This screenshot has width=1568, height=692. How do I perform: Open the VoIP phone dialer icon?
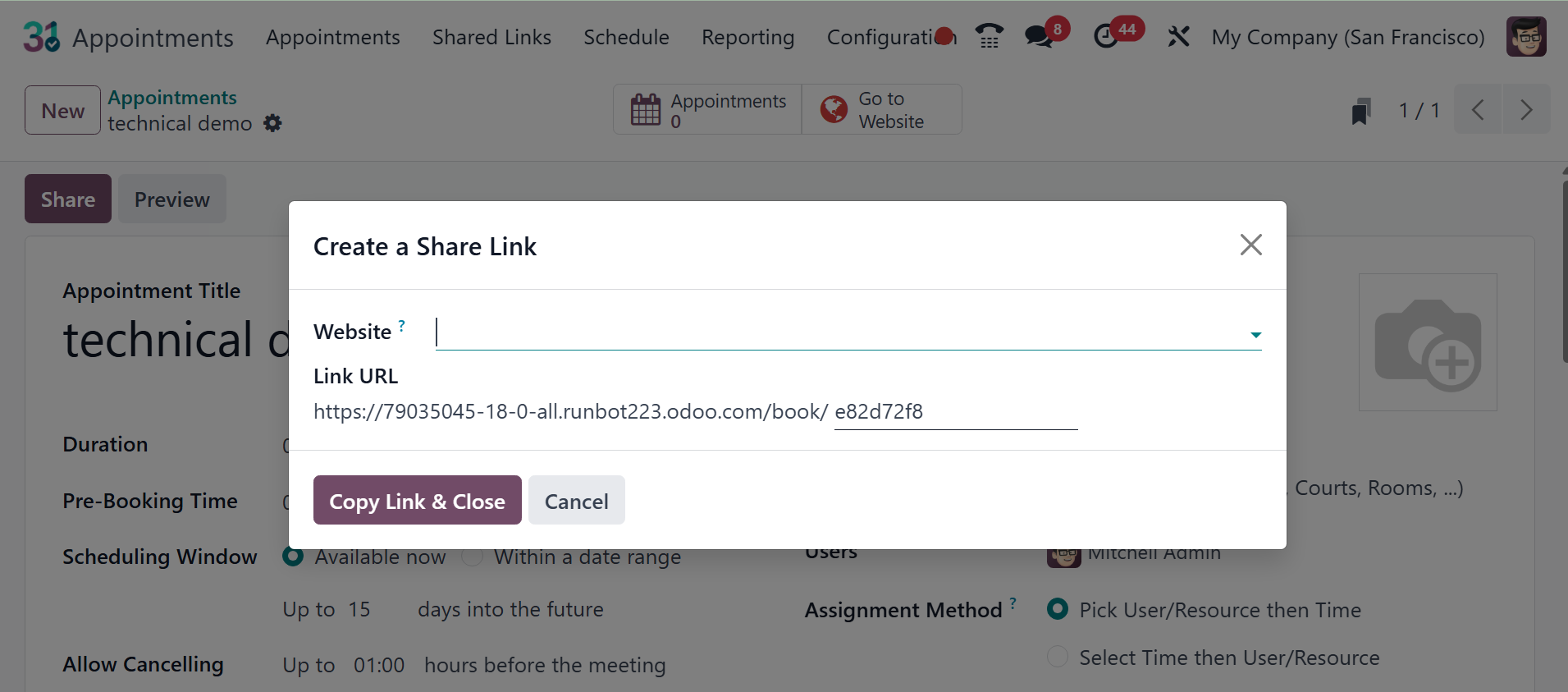(990, 36)
